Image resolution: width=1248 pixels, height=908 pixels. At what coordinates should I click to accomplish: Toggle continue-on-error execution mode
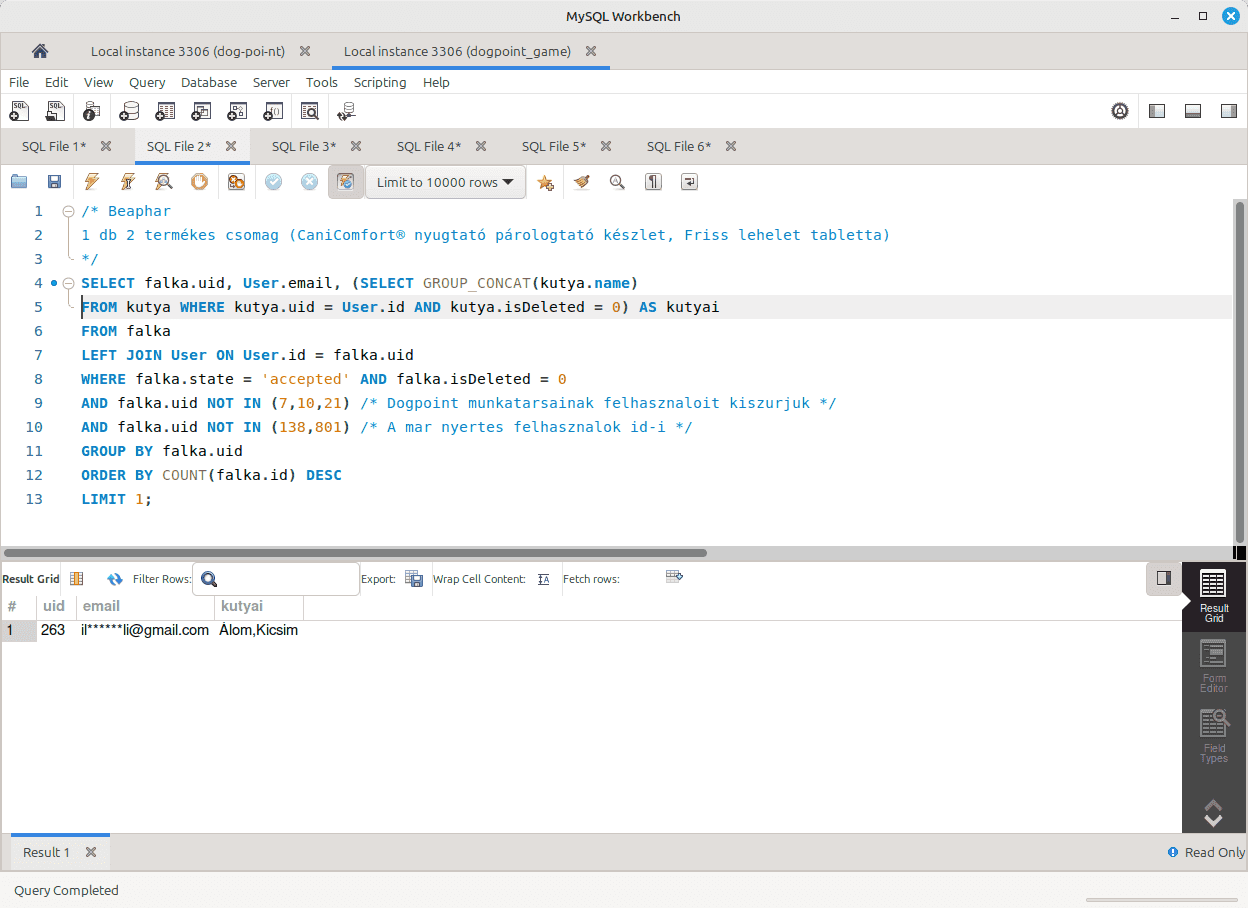pyautogui.click(x=236, y=182)
